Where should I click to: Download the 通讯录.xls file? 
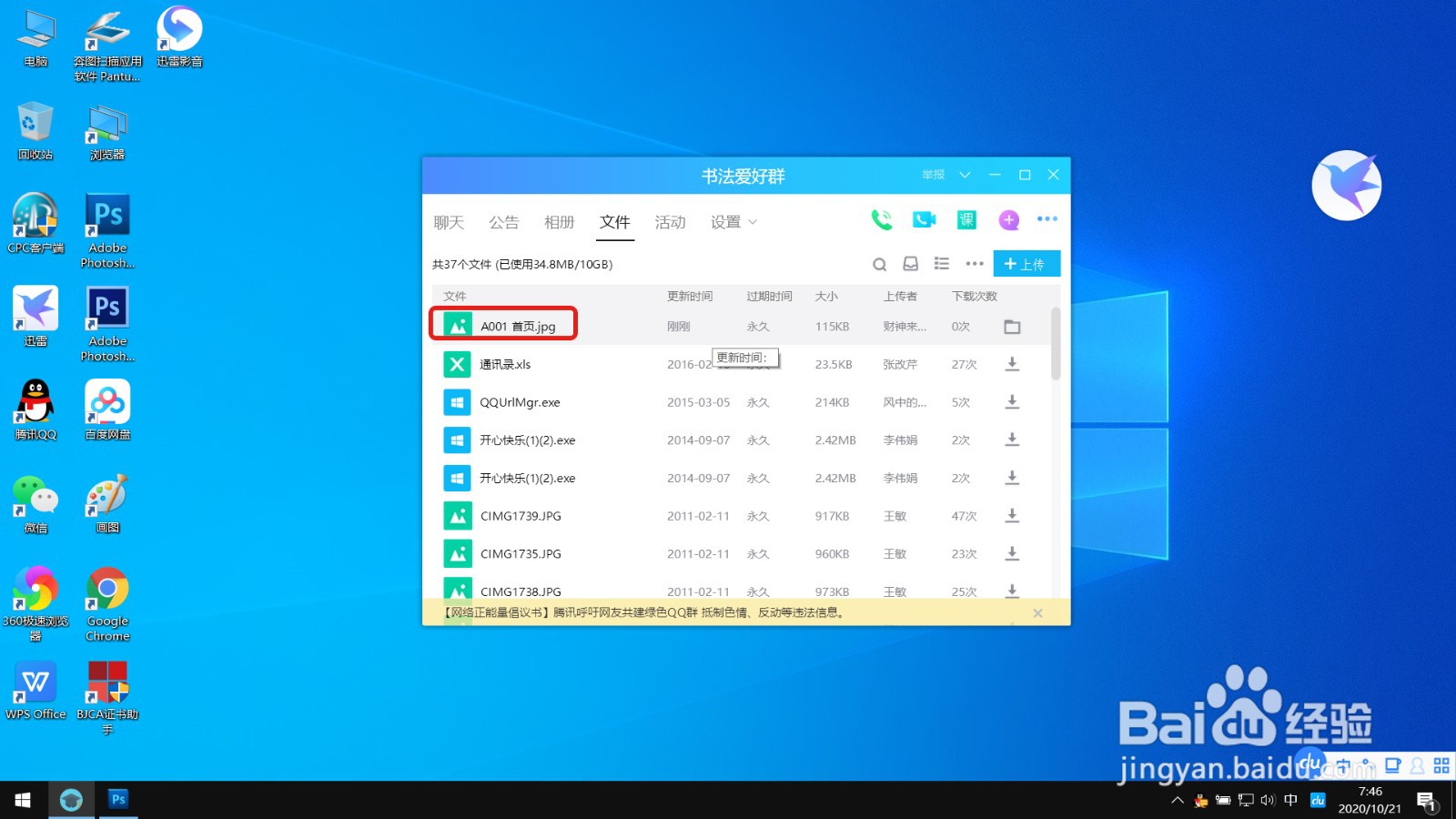click(1012, 364)
